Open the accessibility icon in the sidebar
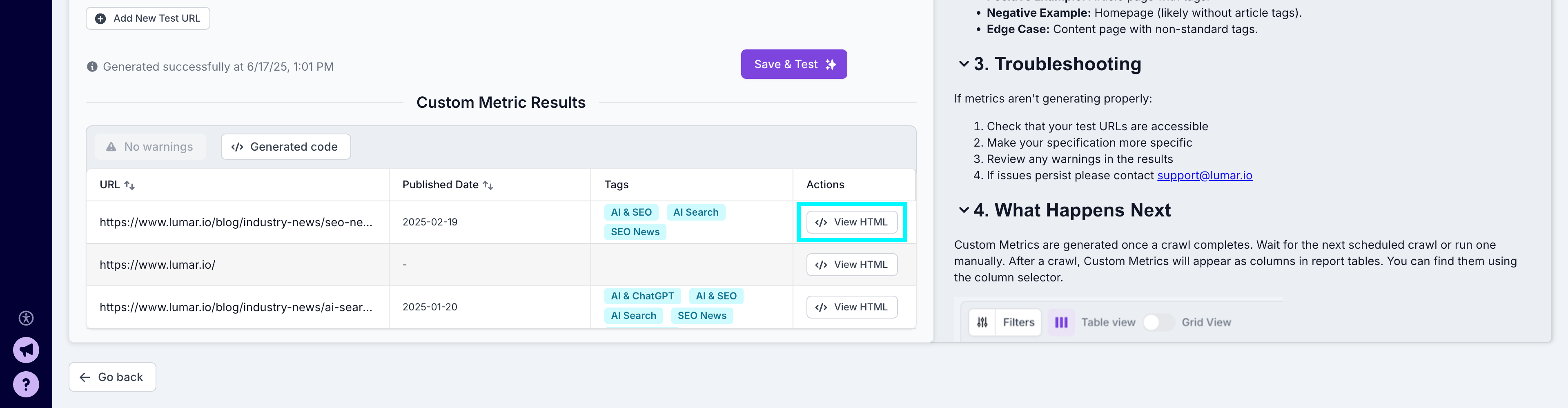The height and width of the screenshot is (408, 1568). 26,318
